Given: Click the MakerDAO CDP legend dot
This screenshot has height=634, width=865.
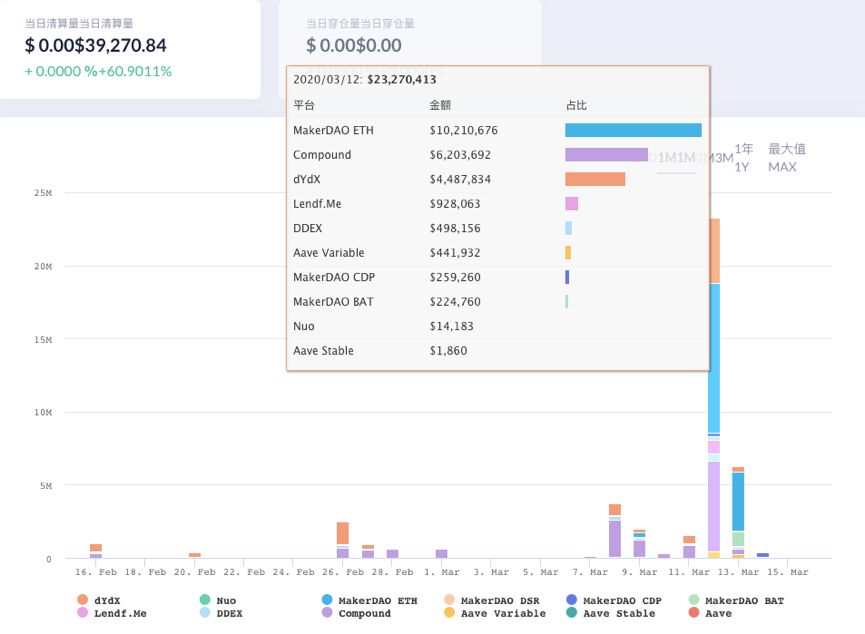Looking at the screenshot, I should coord(572,600).
